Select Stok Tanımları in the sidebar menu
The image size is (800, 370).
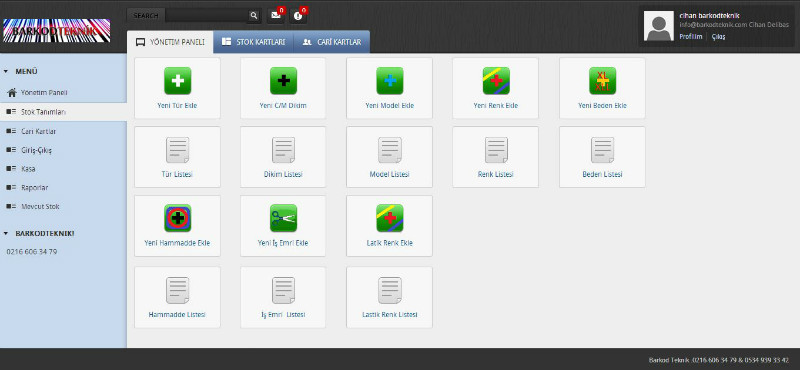click(x=63, y=112)
